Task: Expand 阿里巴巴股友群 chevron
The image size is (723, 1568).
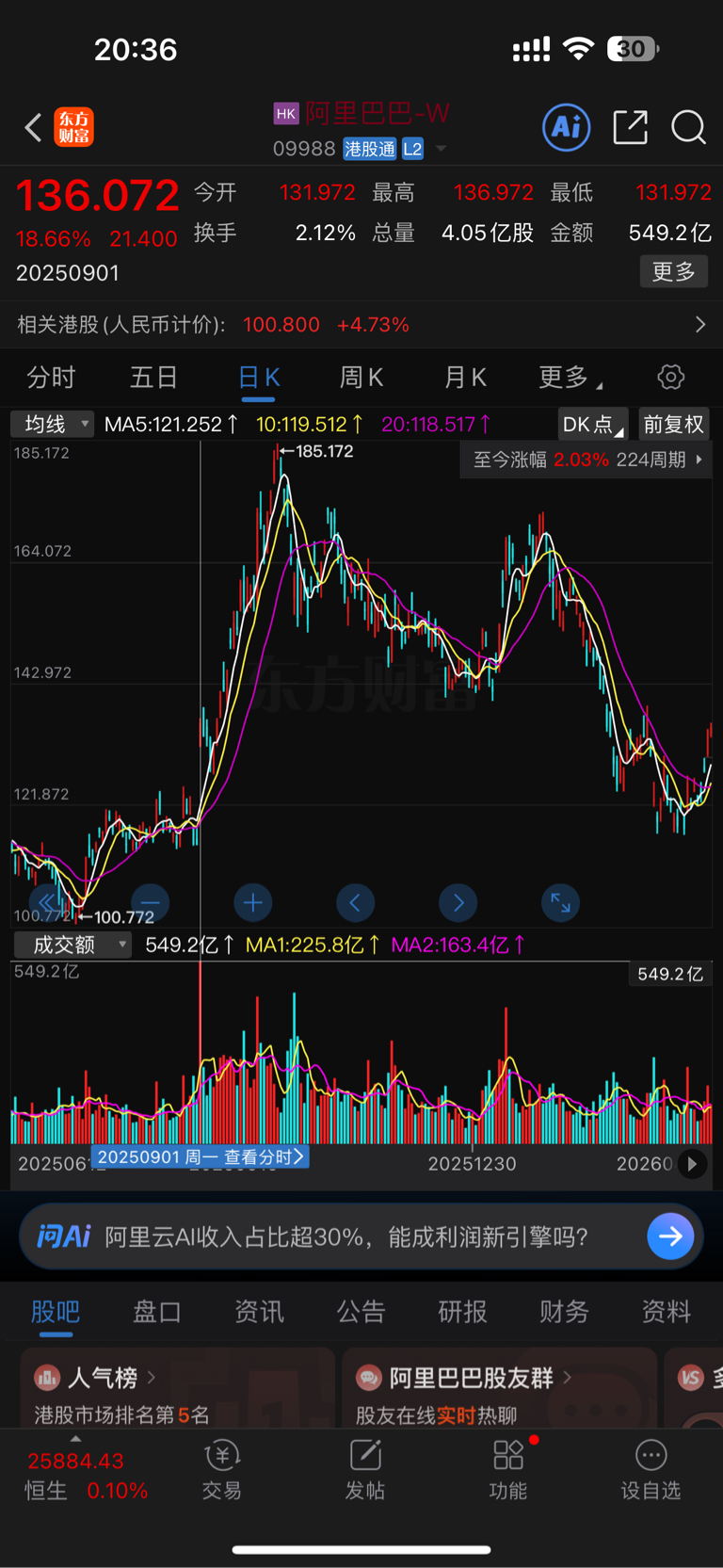Action: click(x=567, y=1378)
